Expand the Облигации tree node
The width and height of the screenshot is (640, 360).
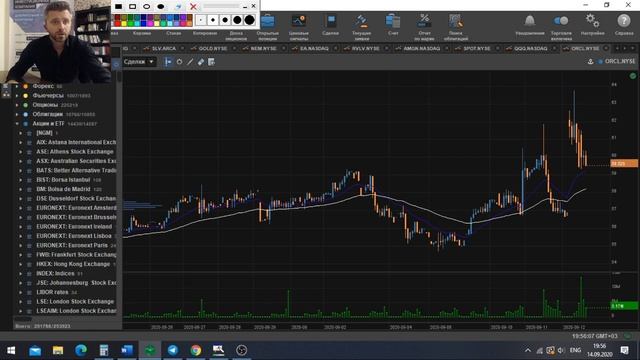click(x=17, y=114)
